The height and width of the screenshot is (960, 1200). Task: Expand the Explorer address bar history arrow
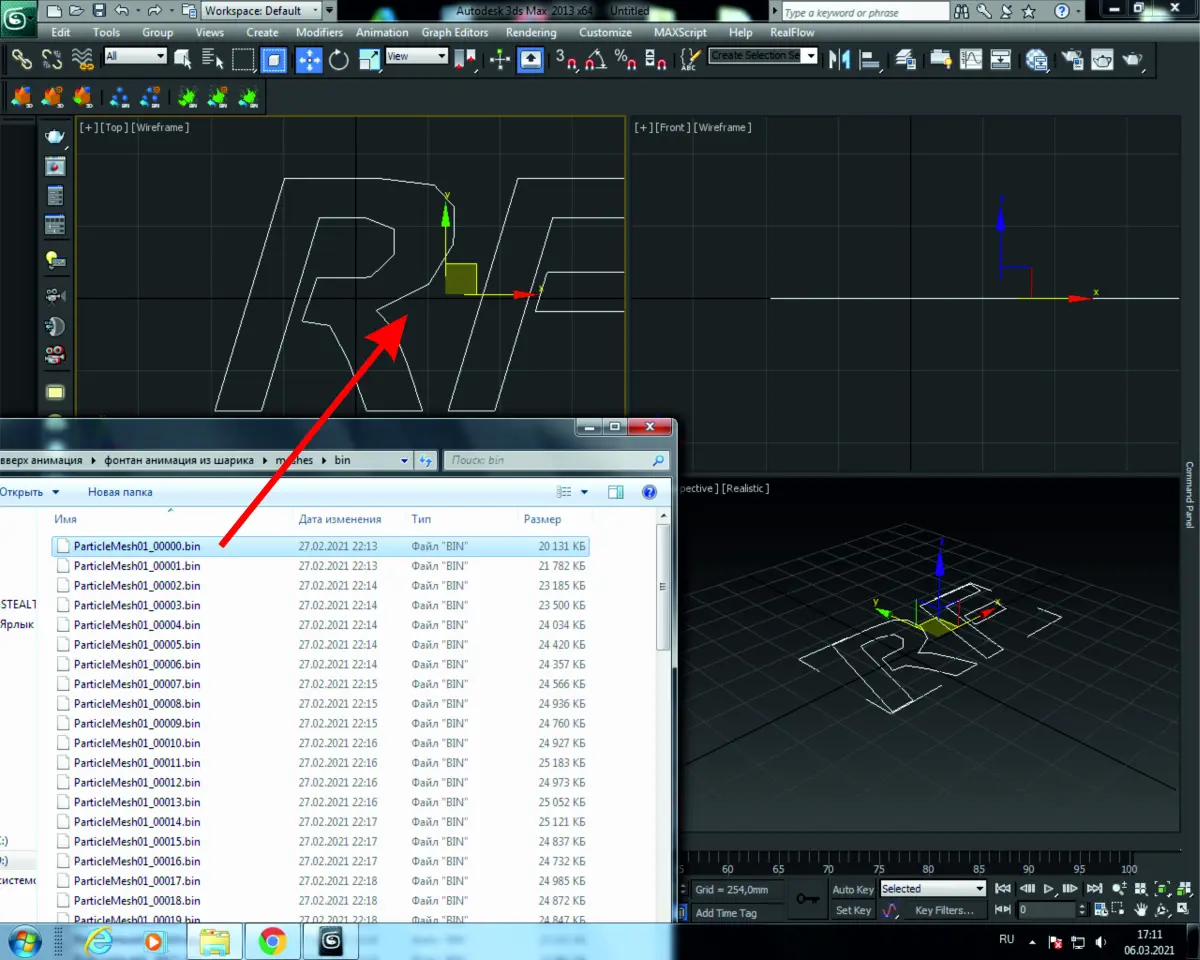404,461
